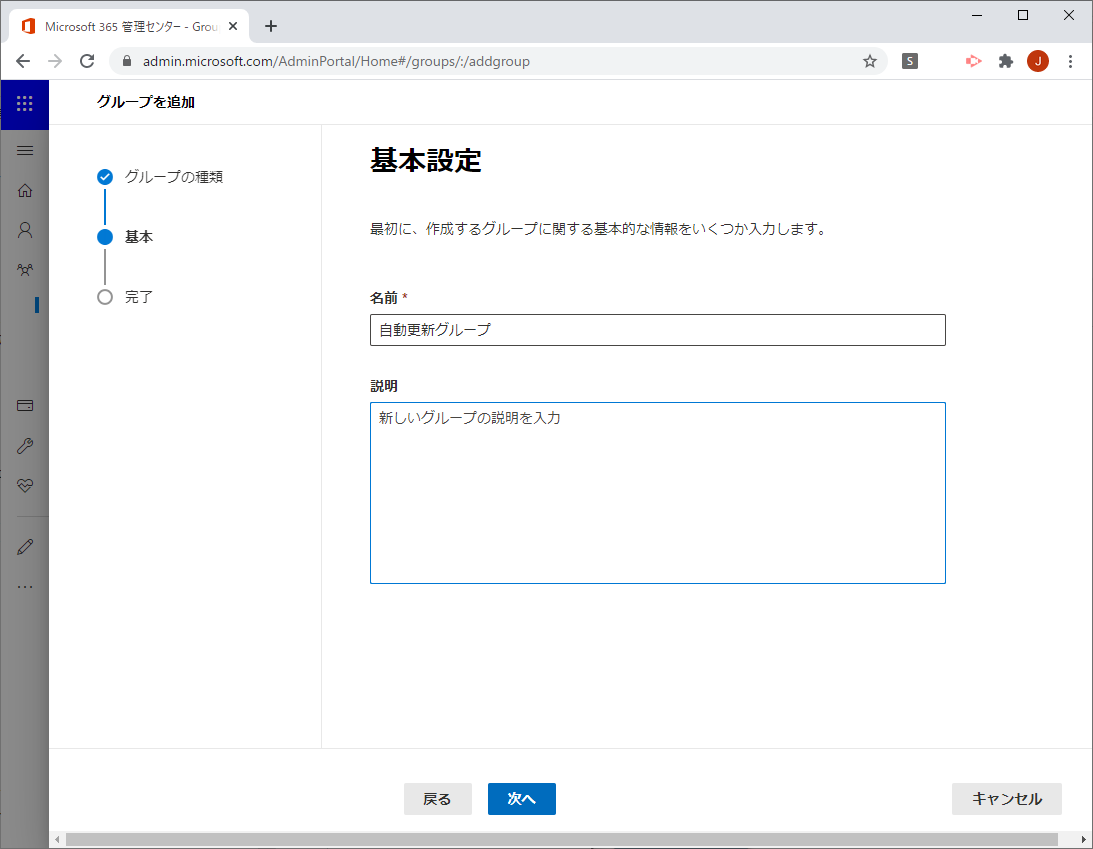Reload the page
The width and height of the screenshot is (1093, 849).
[x=87, y=61]
